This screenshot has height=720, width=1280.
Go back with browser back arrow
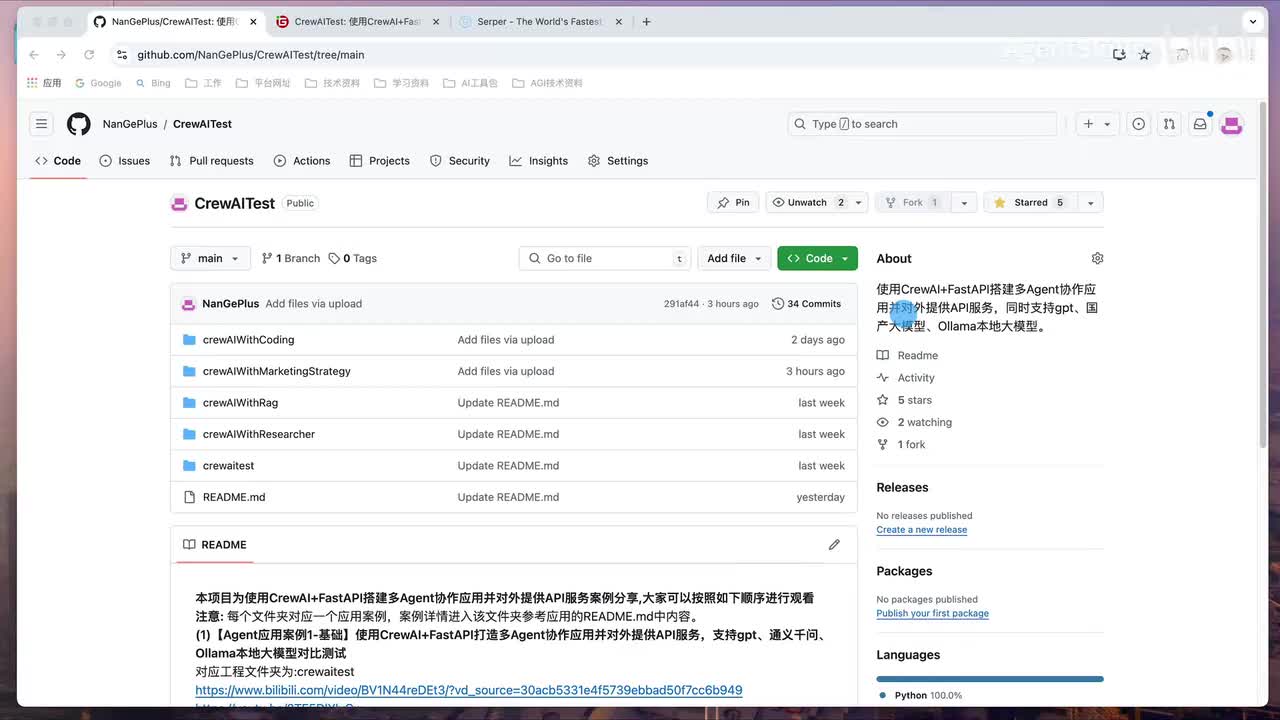coord(34,55)
